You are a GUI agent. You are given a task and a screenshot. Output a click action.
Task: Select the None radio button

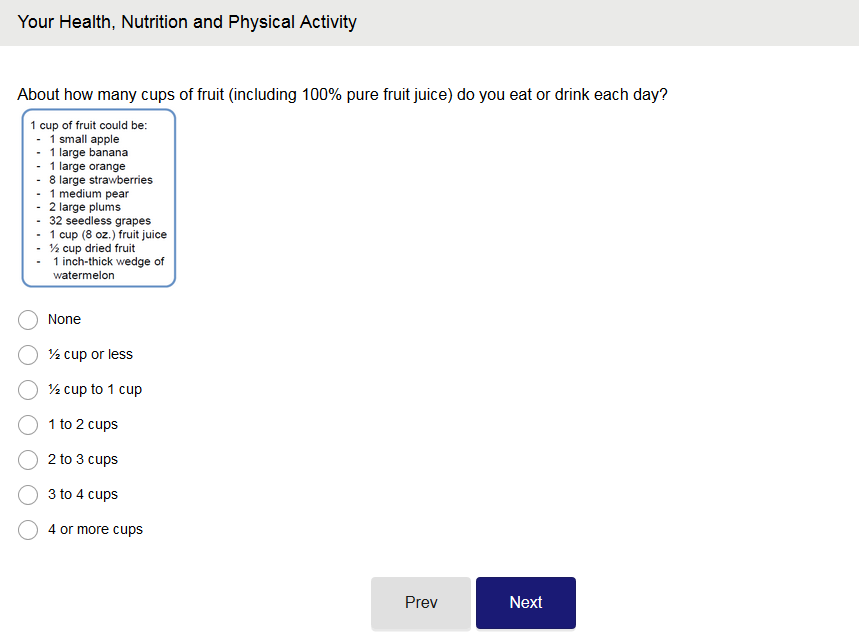28,320
